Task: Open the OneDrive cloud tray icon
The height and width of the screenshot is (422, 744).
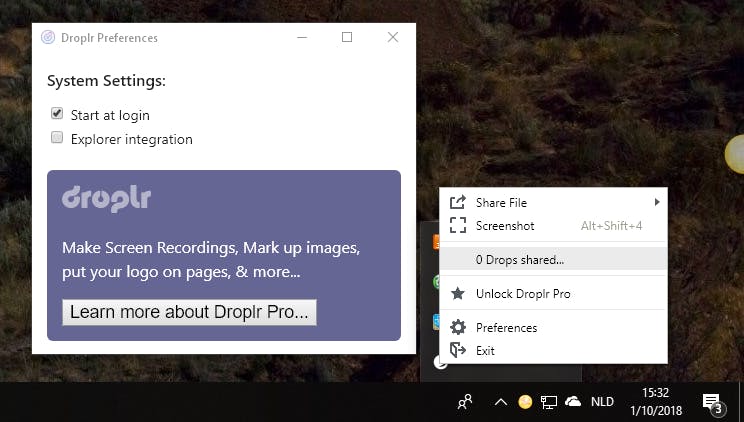Action: point(573,402)
